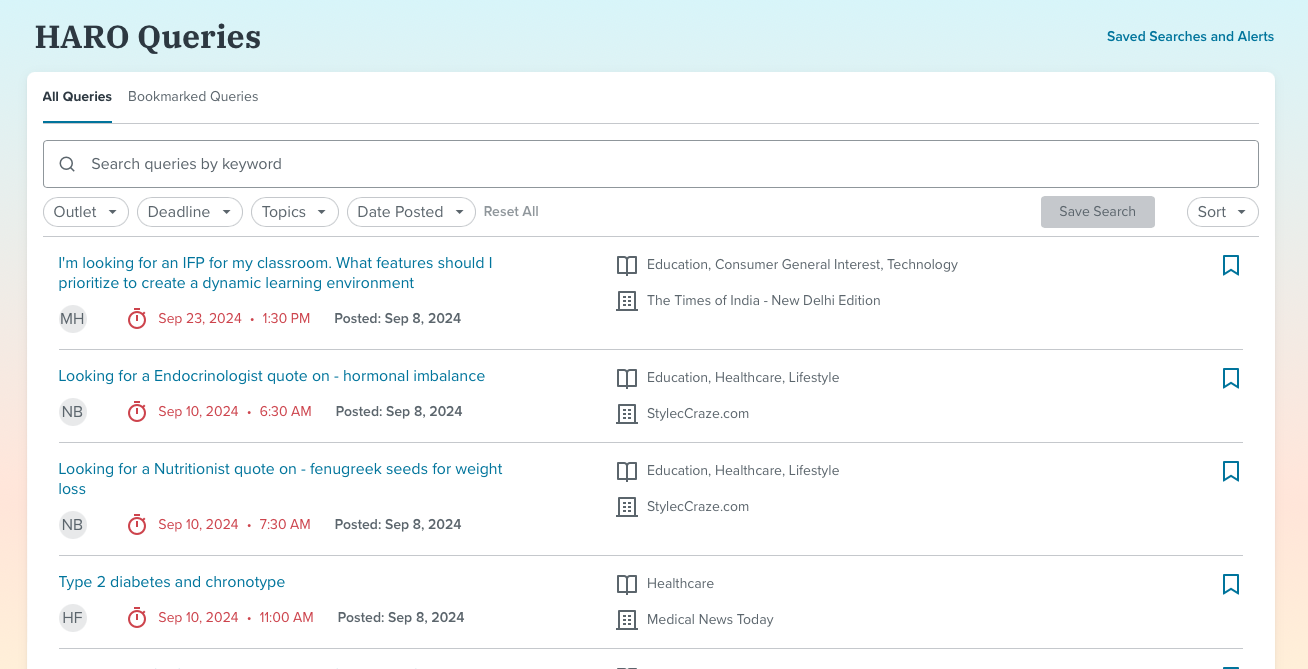
Task: Open the IFP for my classroom query
Action: click(x=275, y=273)
